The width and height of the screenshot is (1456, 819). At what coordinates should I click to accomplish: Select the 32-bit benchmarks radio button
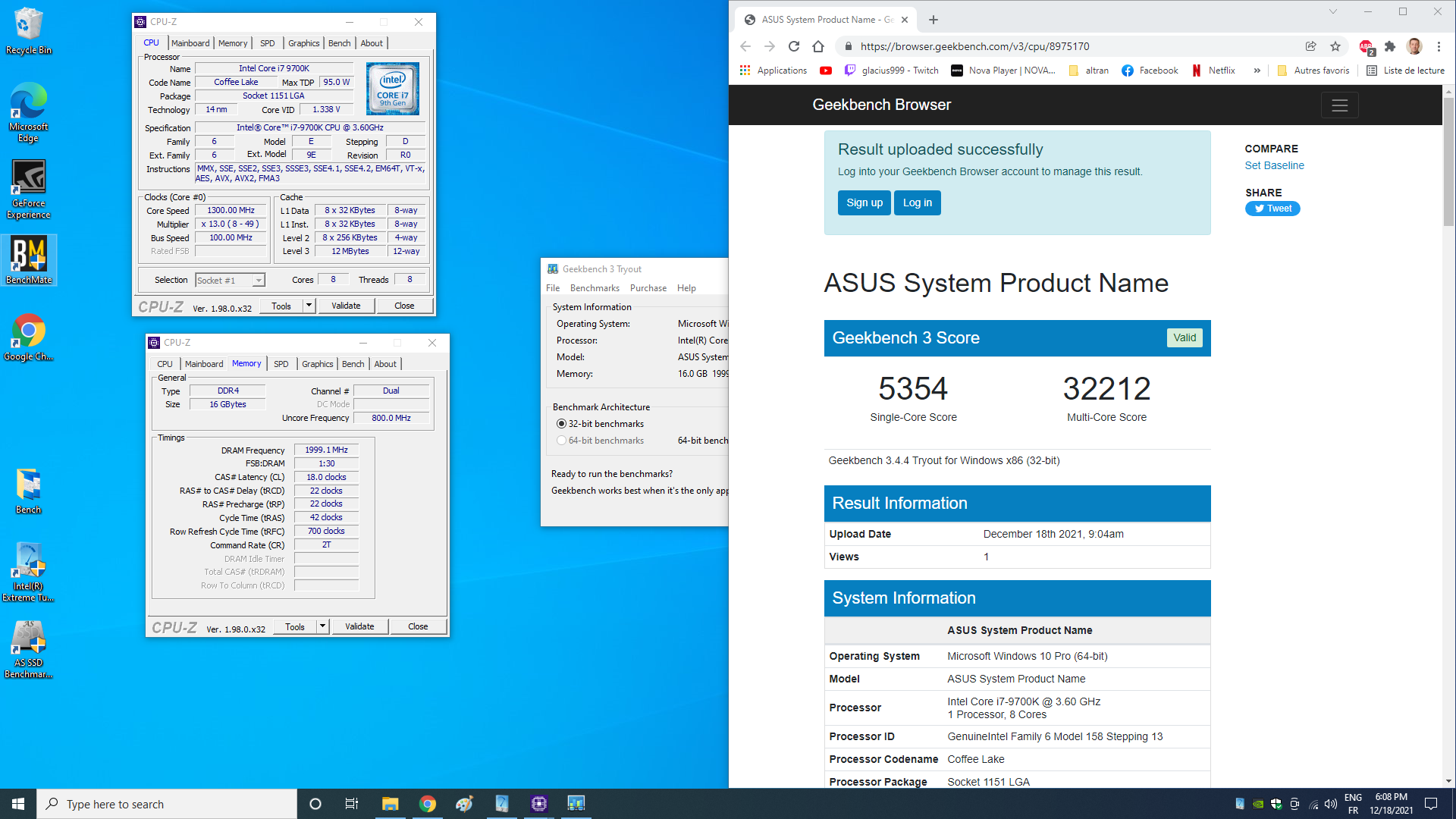click(561, 424)
